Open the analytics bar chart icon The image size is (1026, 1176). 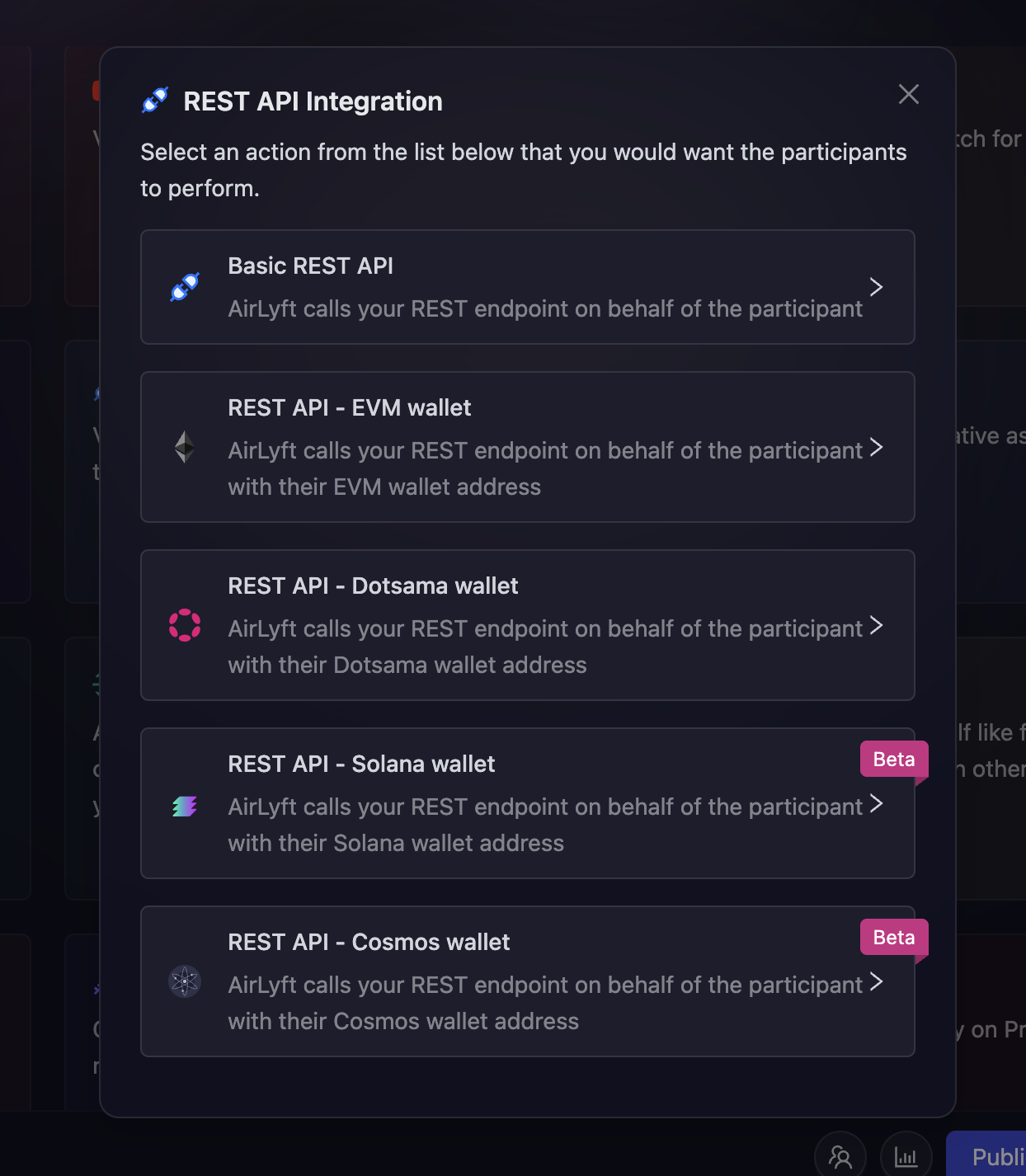tap(906, 1155)
